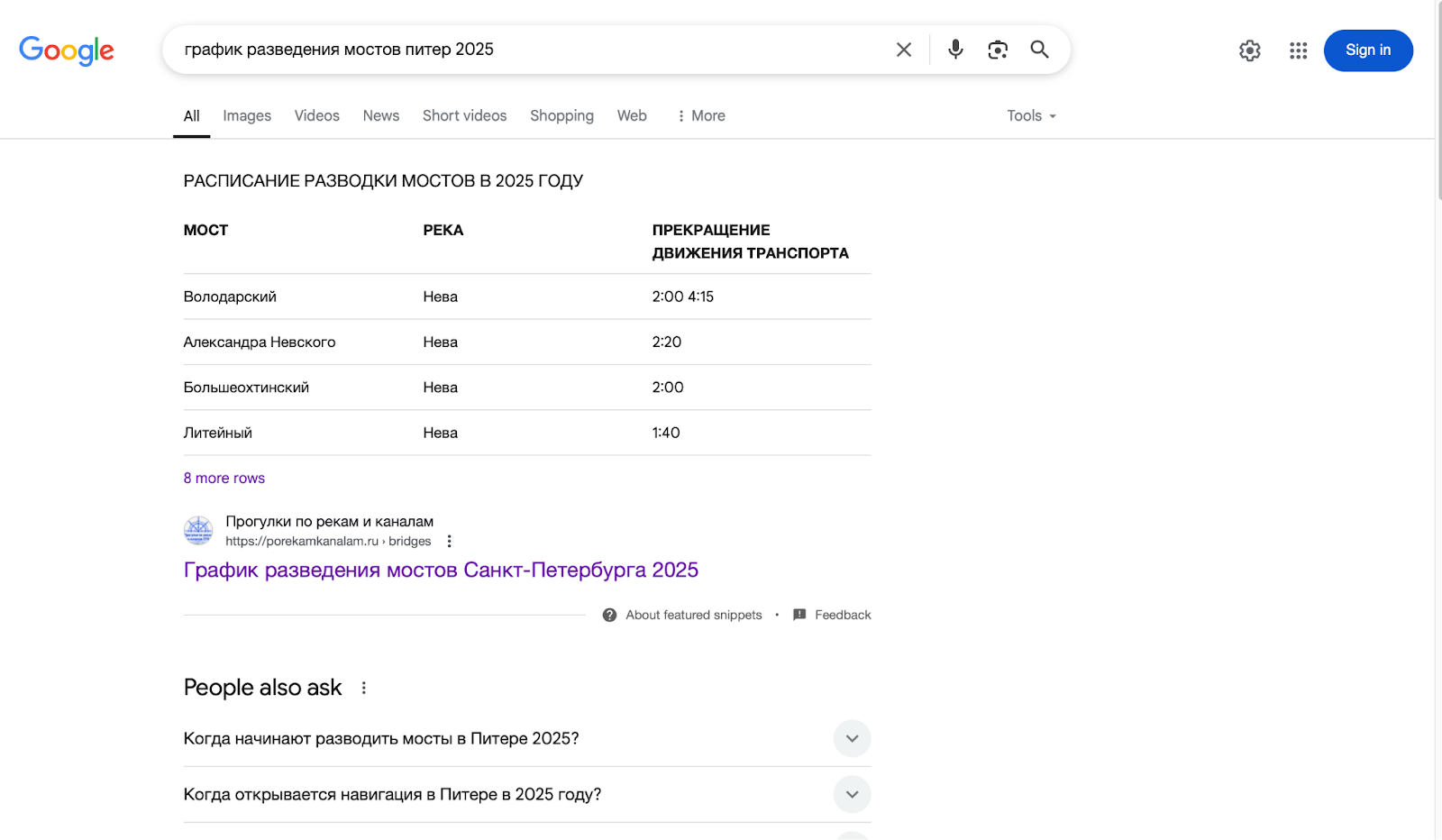This screenshot has width=1442, height=840.
Task: Open About this result icon near featured snippets
Action: pos(609,614)
